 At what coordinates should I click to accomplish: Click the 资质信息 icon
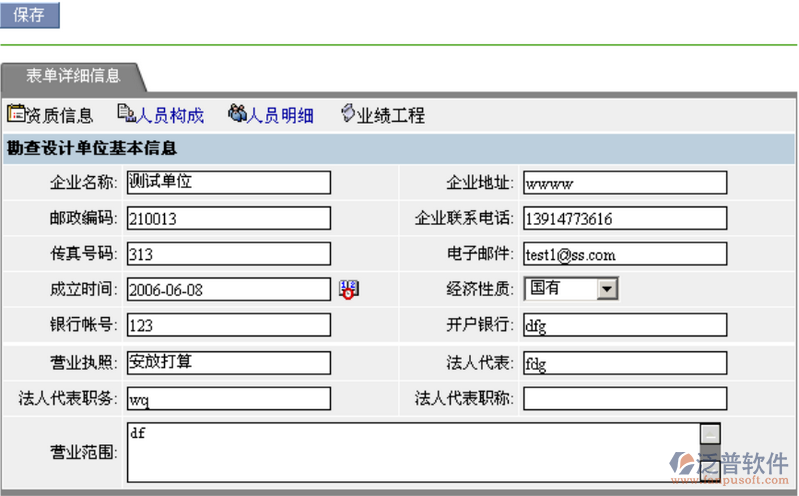click(16, 114)
